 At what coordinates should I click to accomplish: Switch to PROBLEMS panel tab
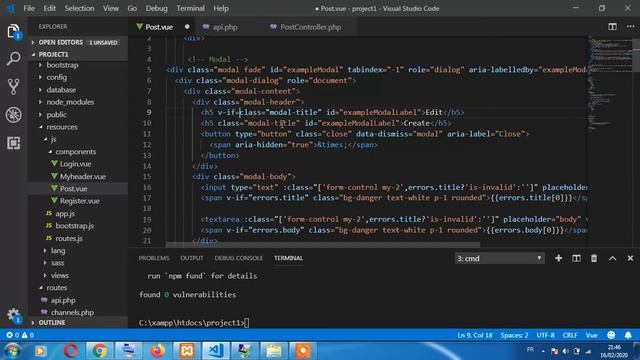point(154,258)
